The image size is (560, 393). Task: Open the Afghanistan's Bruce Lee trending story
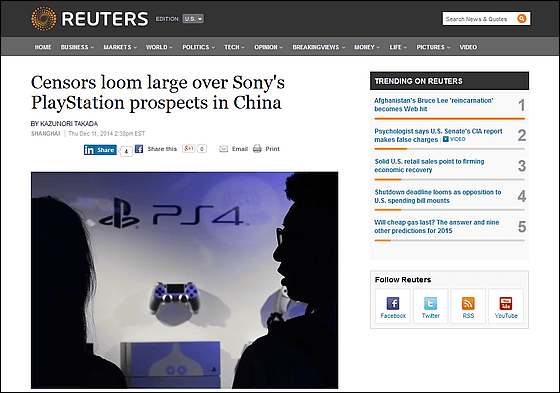(x=434, y=105)
